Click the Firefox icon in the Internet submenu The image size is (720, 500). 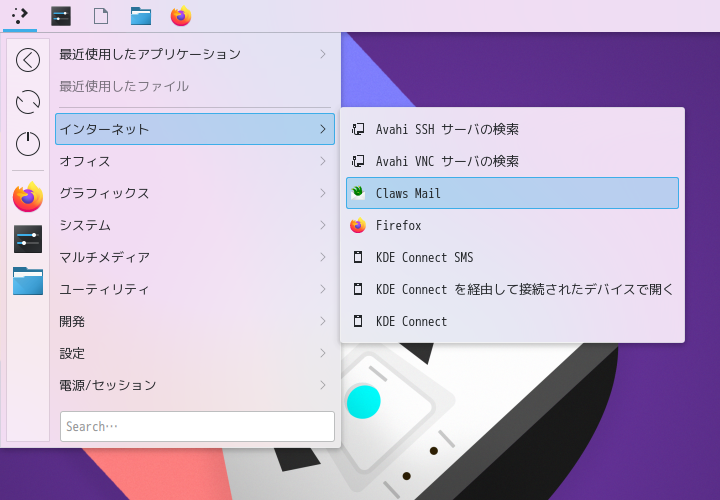[358, 225]
